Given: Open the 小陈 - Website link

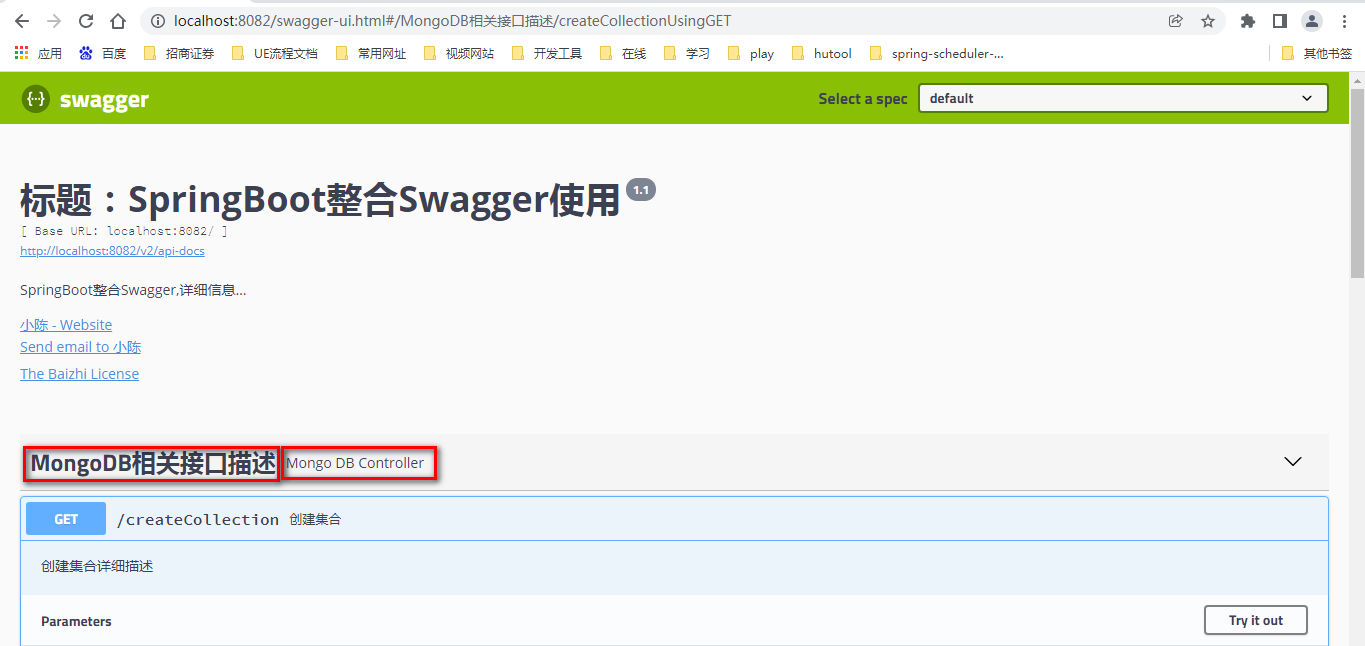Looking at the screenshot, I should (66, 325).
